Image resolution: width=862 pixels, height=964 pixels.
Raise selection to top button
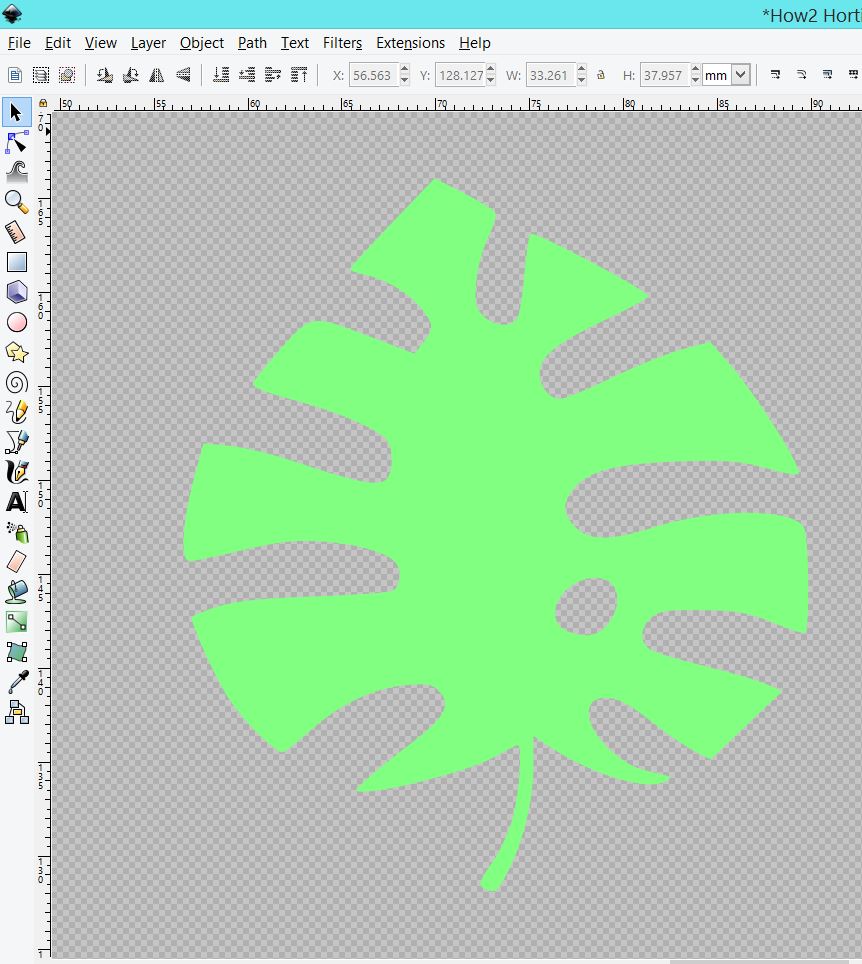(299, 75)
